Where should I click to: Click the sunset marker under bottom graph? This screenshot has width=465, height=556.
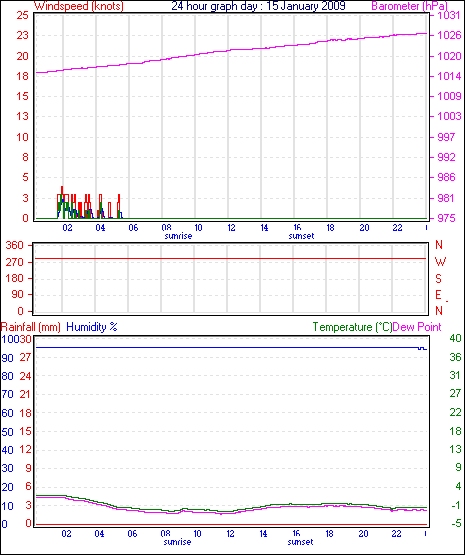click(x=300, y=542)
